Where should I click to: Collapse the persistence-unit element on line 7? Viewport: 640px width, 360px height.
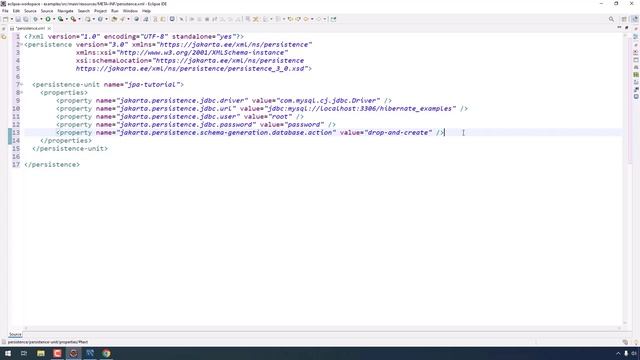coord(22,84)
